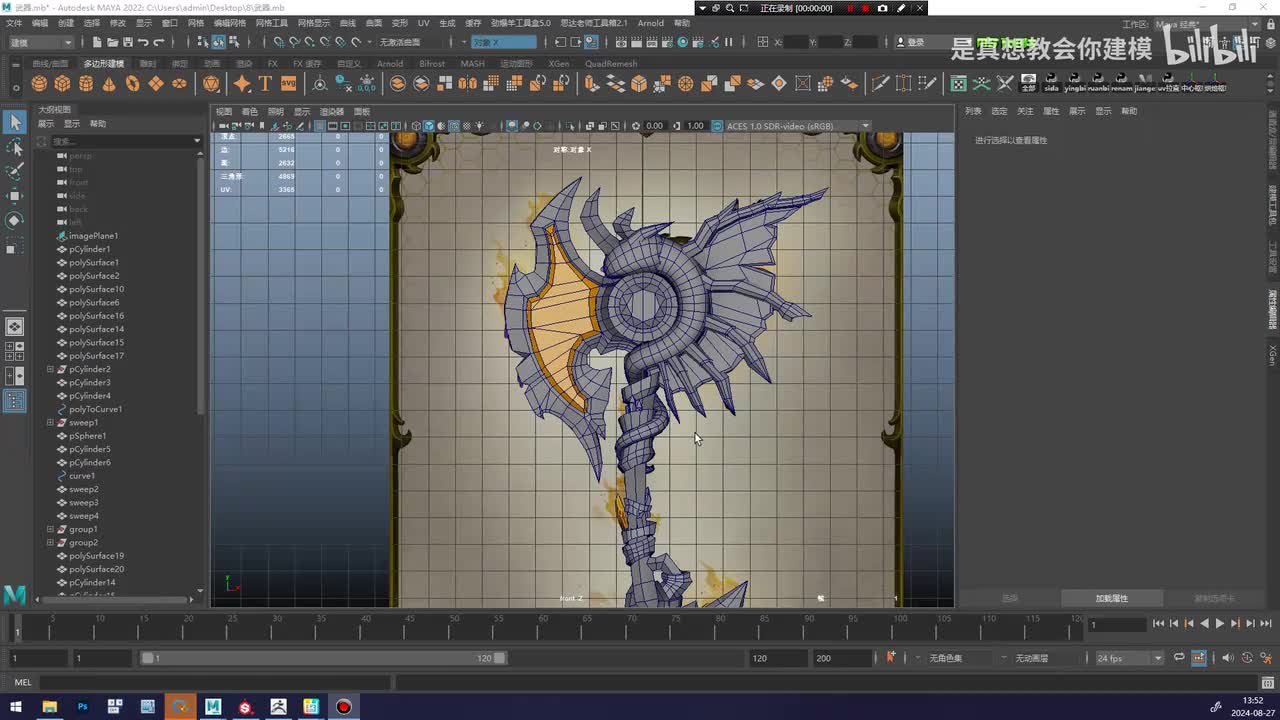Image resolution: width=1280 pixels, height=720 pixels.
Task: Create a polygon plane from the shelf
Action: click(x=156, y=84)
